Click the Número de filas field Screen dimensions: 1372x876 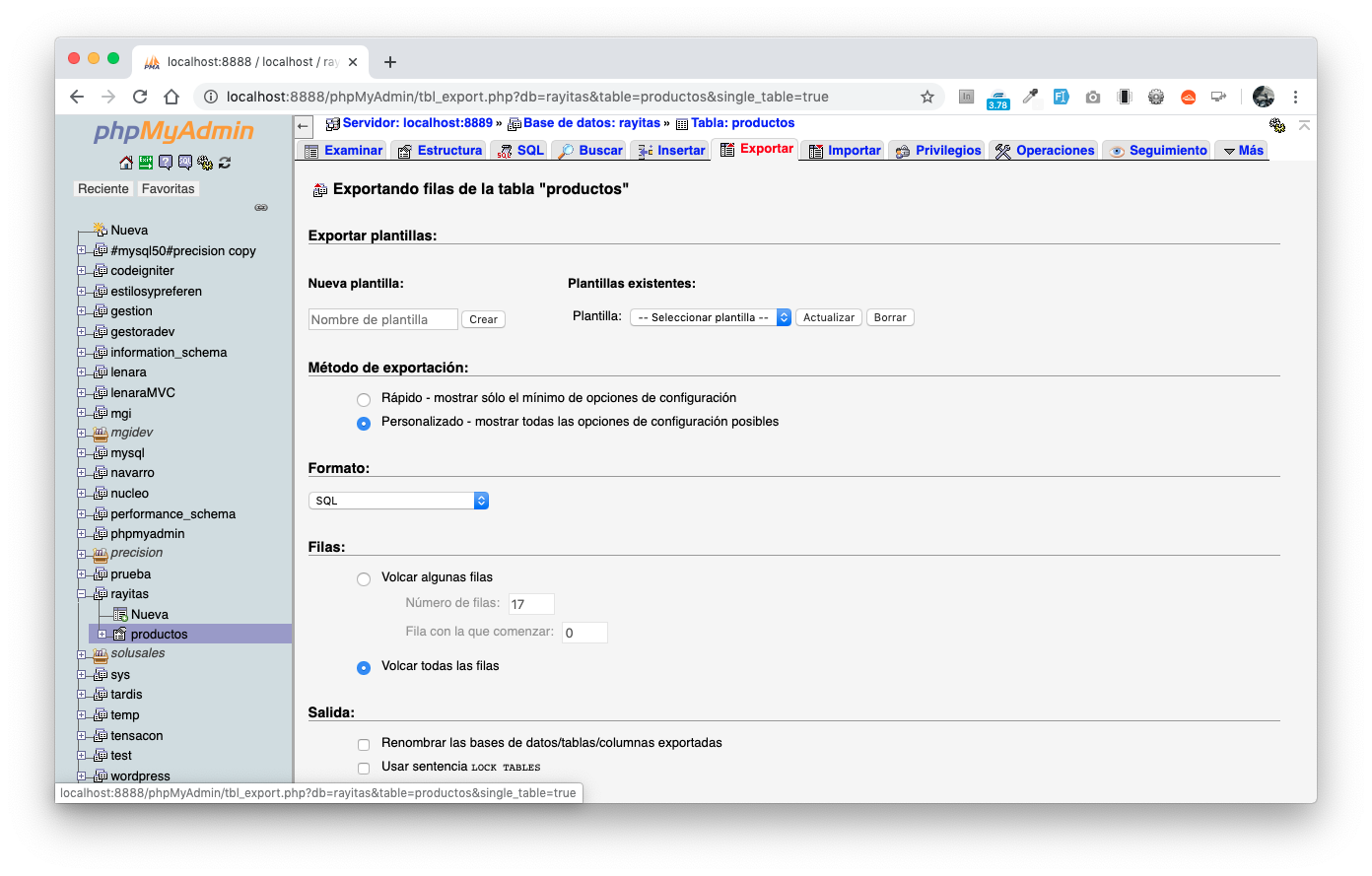pyautogui.click(x=531, y=604)
